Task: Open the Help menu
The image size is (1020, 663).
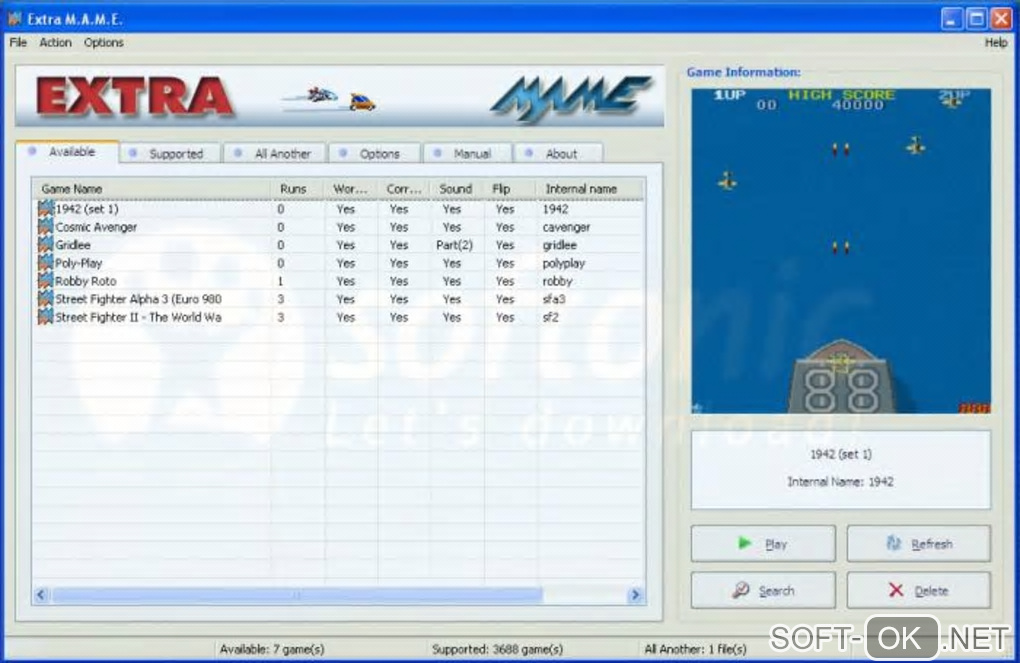Action: click(996, 42)
